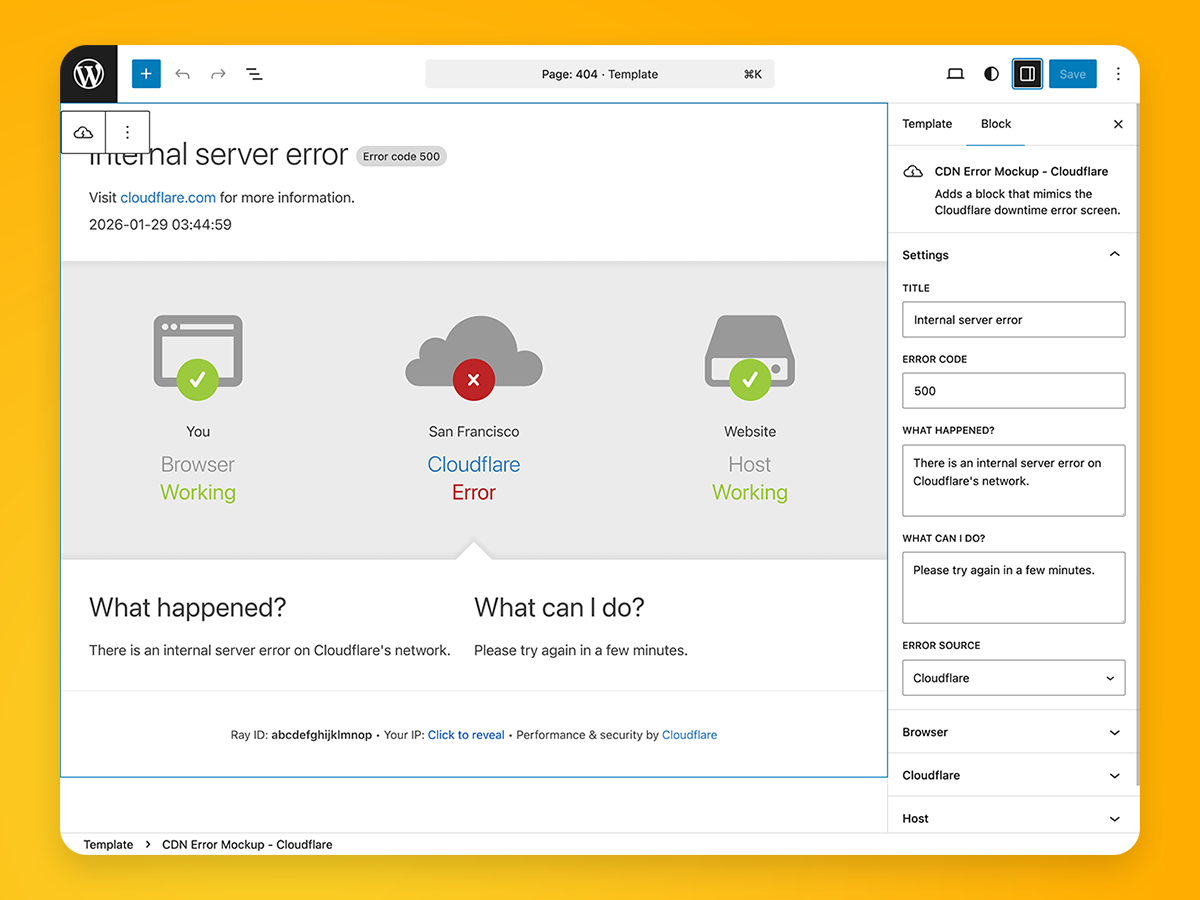Open the Error Source dropdown
1200x900 pixels.
point(1014,678)
